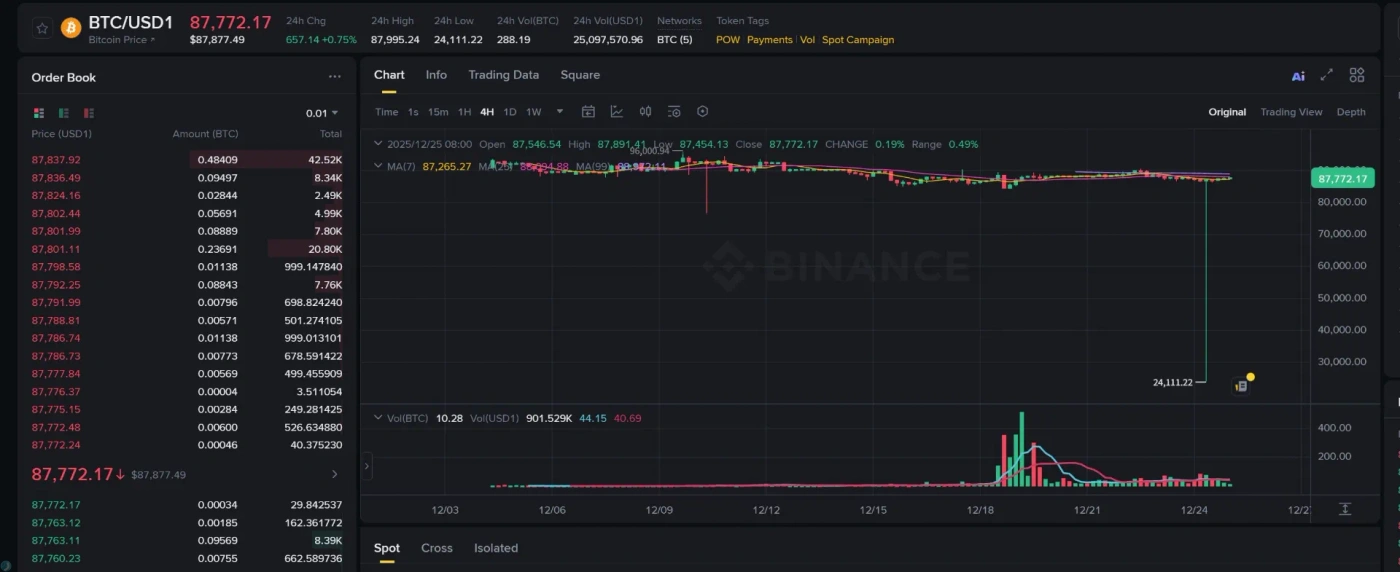The width and height of the screenshot is (1400, 572).
Task: Click the Spot Campaign token tag
Action: (x=858, y=40)
